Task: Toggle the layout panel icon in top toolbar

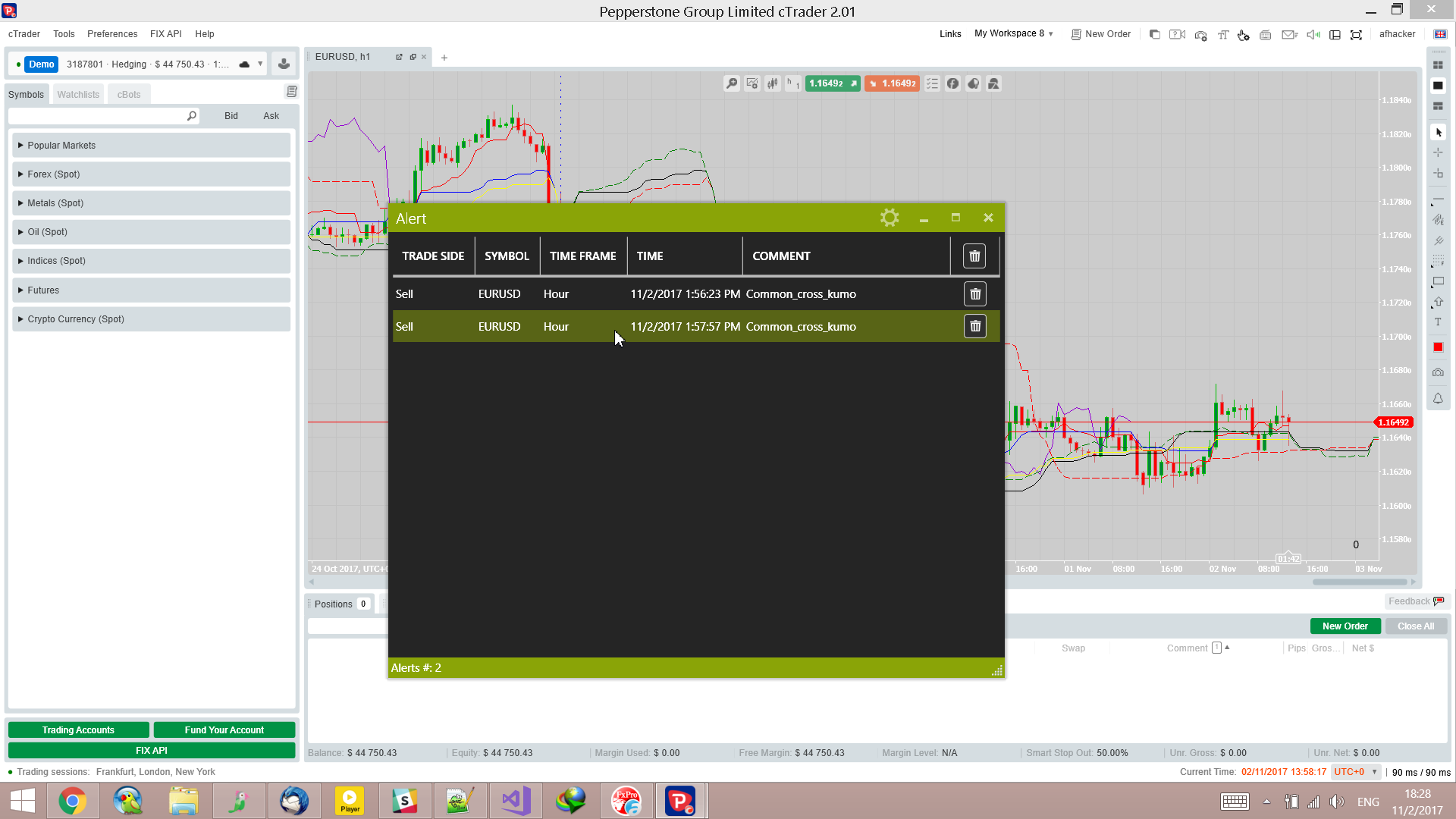Action: point(1335,34)
